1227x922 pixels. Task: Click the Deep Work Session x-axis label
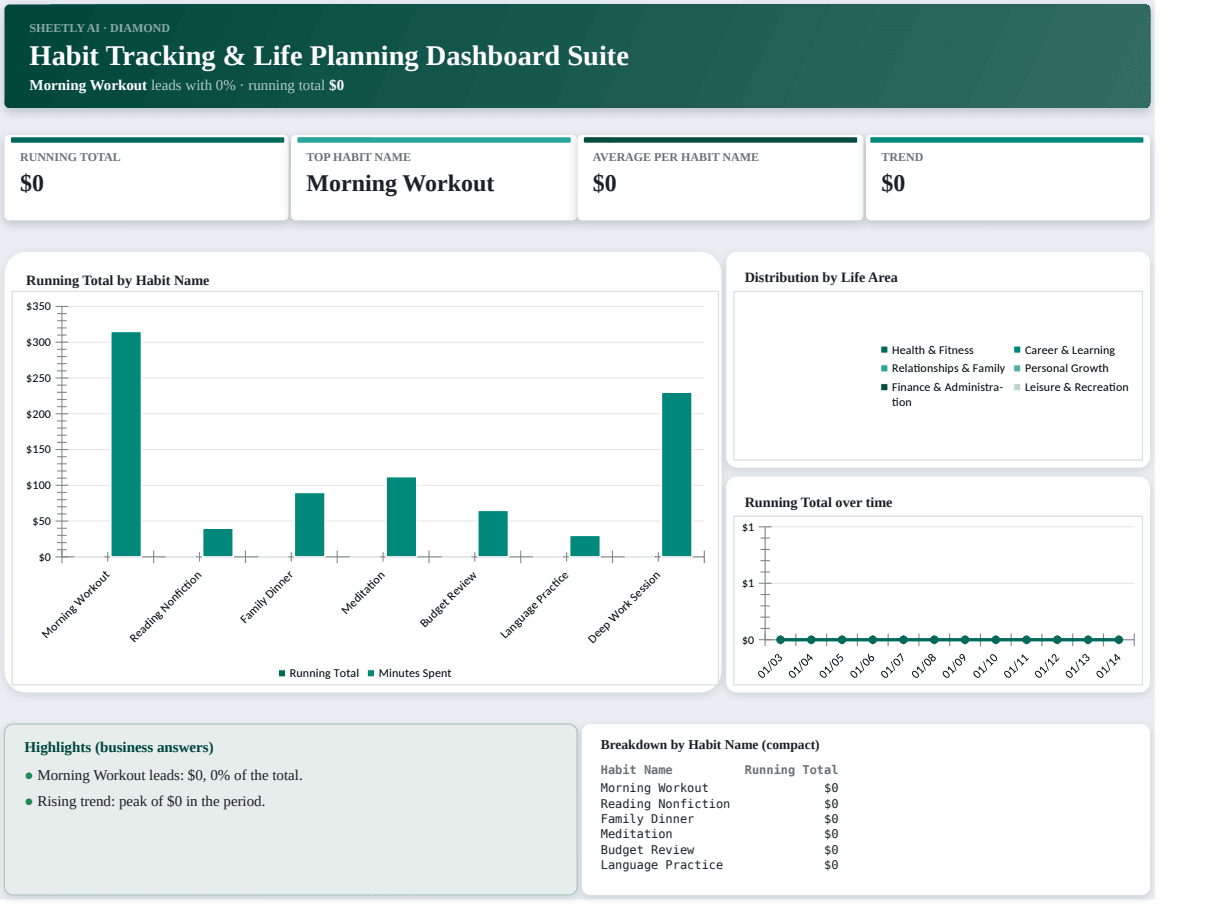pyautogui.click(x=624, y=608)
